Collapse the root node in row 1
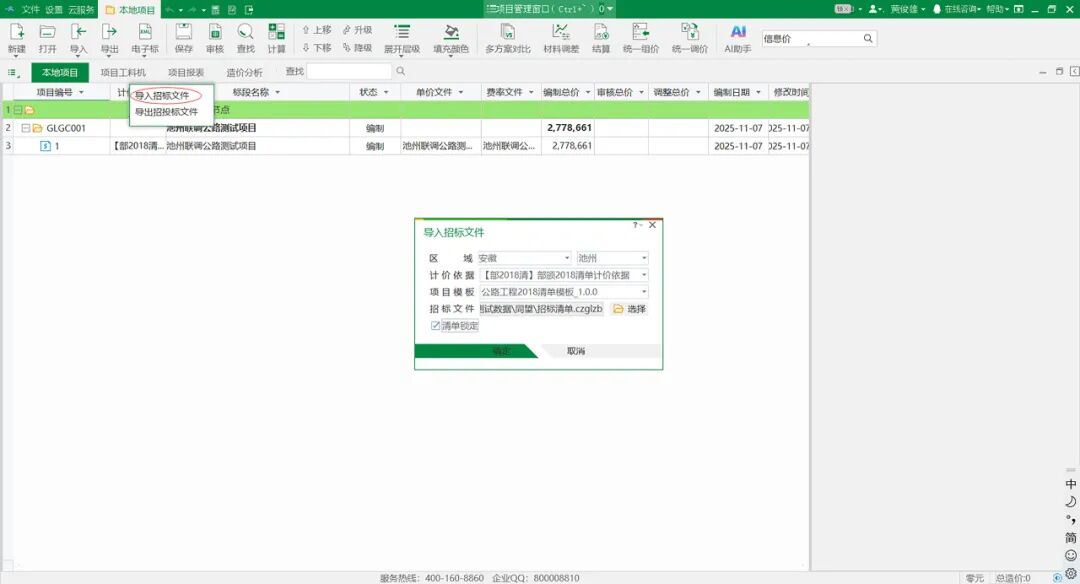This screenshot has height=584, width=1080. pyautogui.click(x=17, y=110)
